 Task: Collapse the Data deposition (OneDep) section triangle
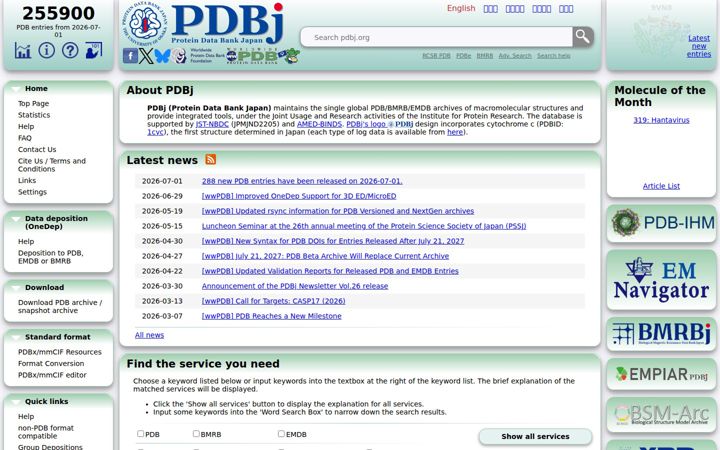tap(16, 219)
